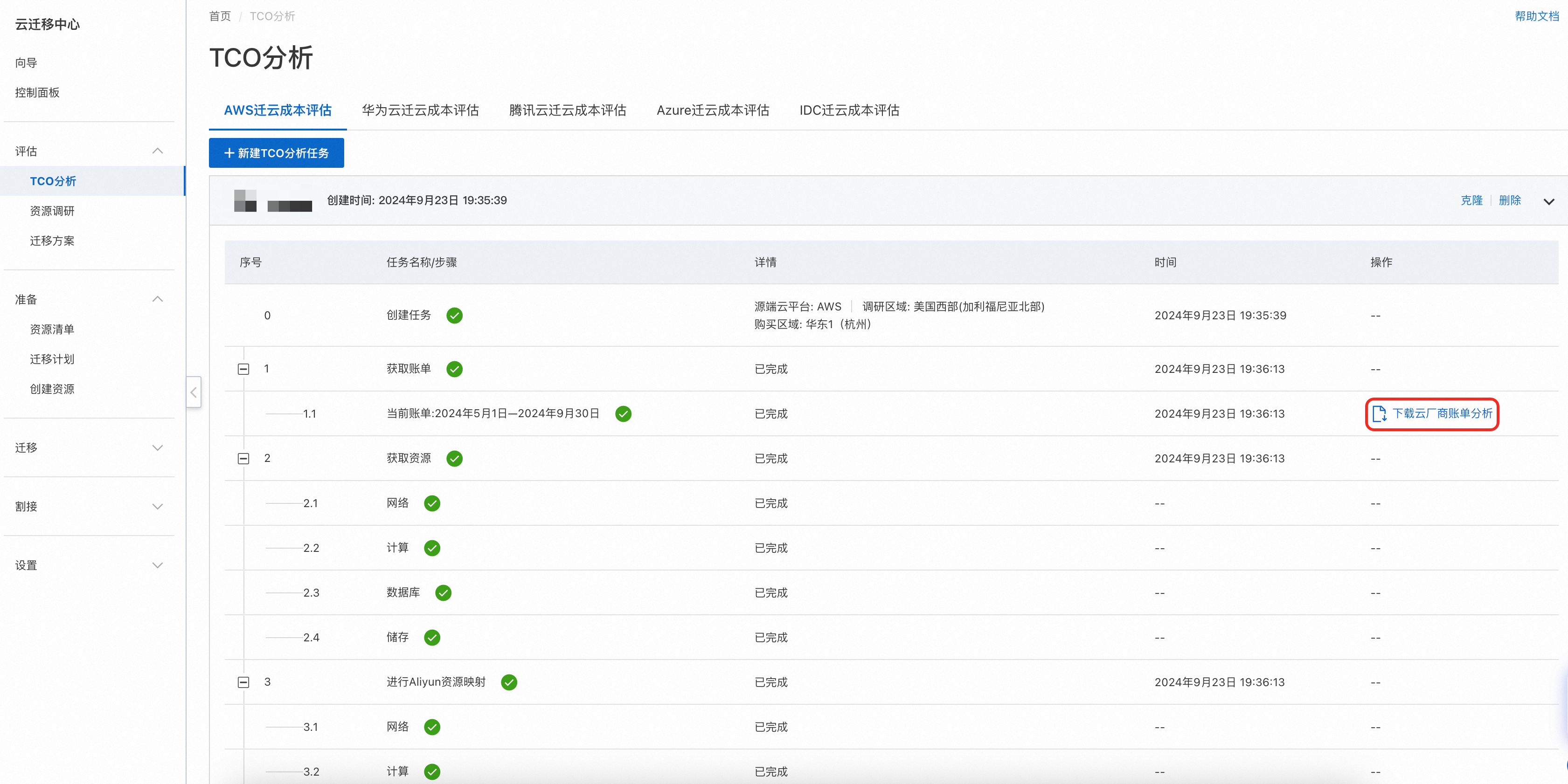Open 迁移计划 in the sidebar
Image resolution: width=1568 pixels, height=784 pixels.
pyautogui.click(x=52, y=359)
